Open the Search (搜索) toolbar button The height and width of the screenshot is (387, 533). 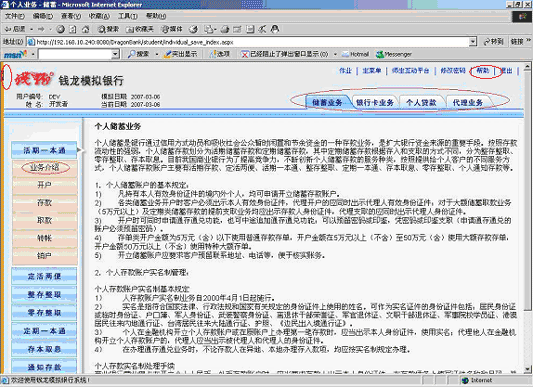(x=108, y=29)
